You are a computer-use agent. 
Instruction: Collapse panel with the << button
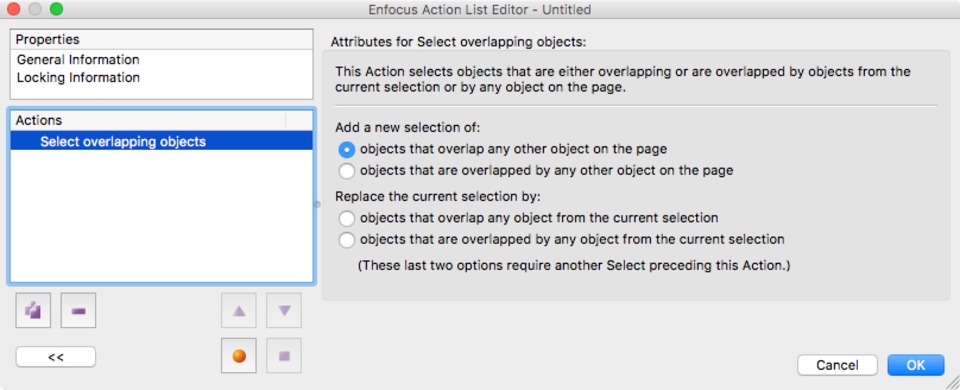tap(56, 357)
